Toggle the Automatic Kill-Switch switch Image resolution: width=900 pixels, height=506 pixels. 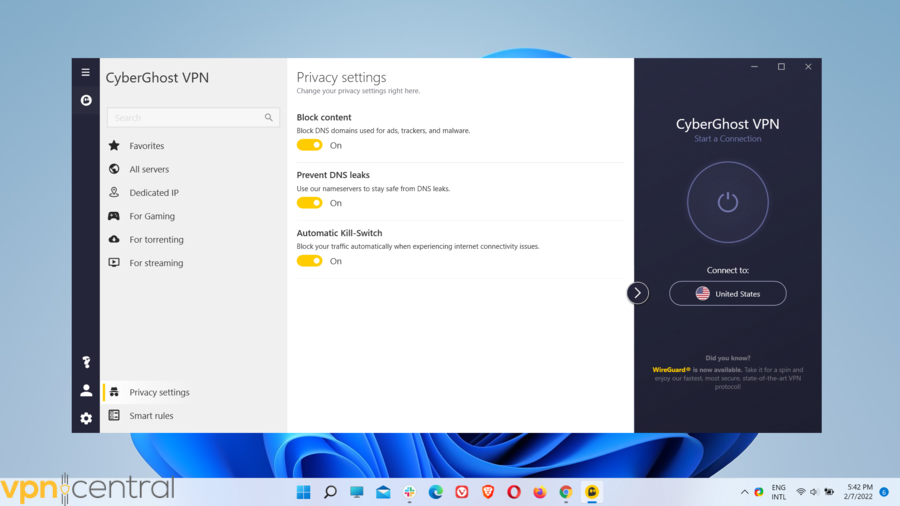click(309, 261)
